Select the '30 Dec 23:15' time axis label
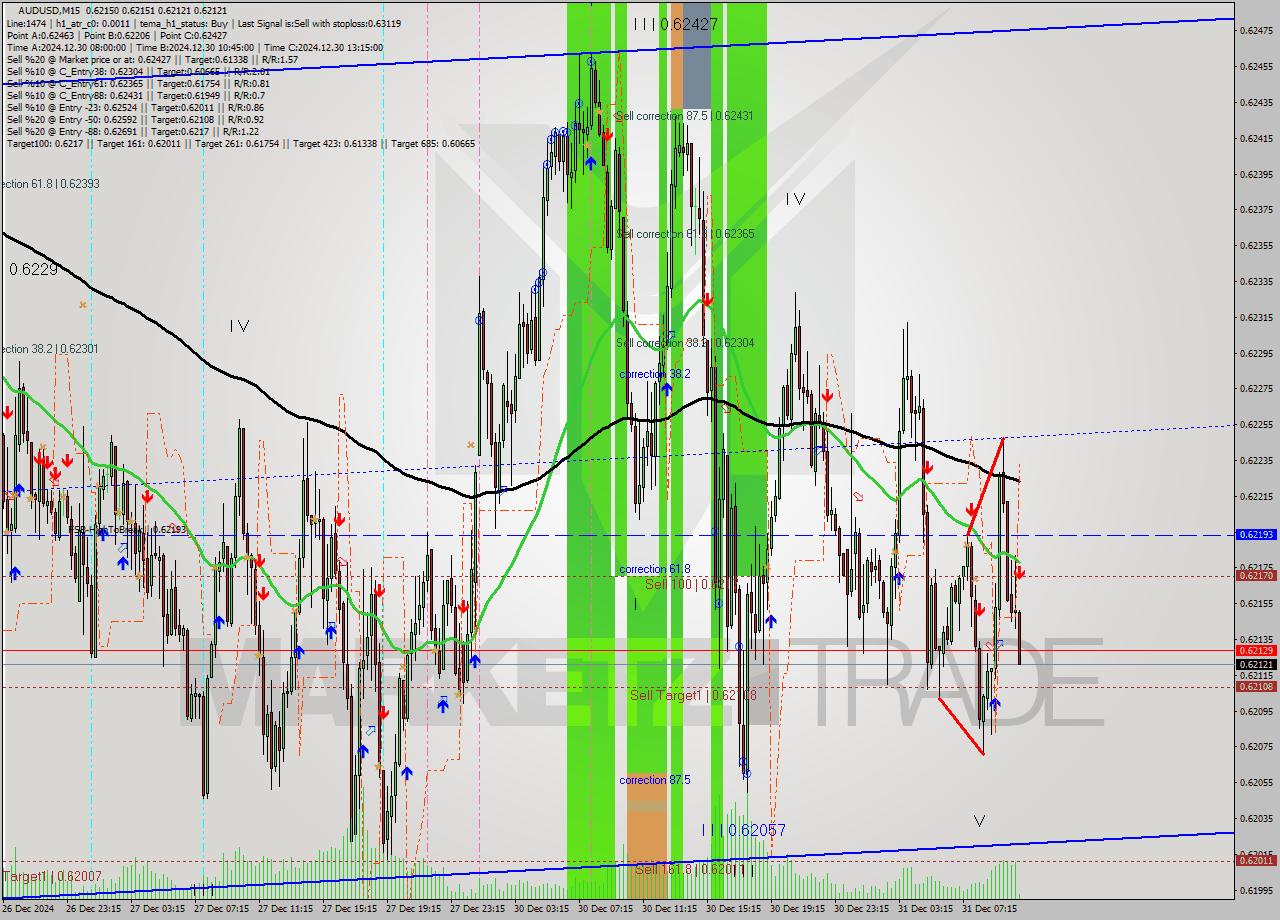The height and width of the screenshot is (920, 1280). tap(860, 909)
